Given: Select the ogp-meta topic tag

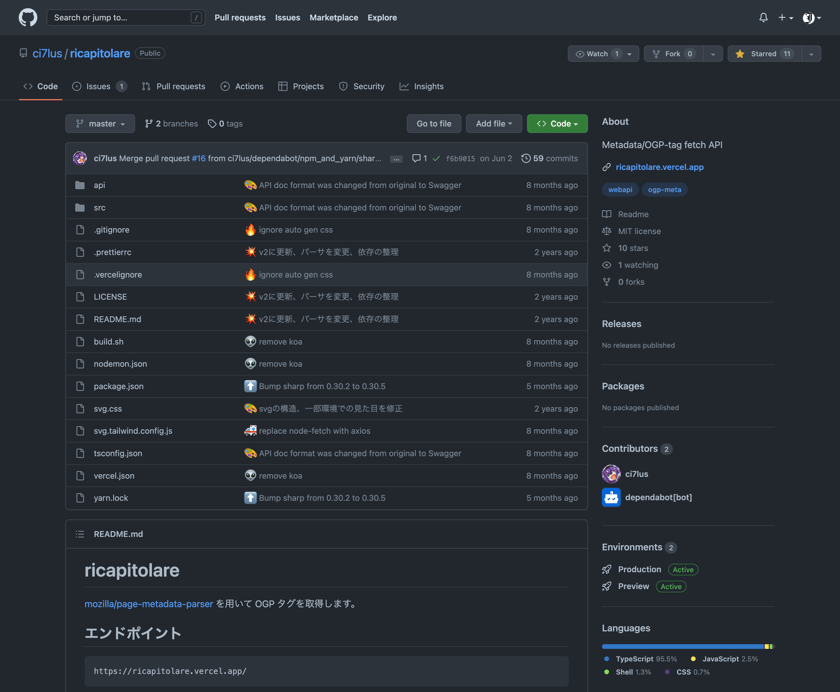Looking at the screenshot, I should coord(664,190).
